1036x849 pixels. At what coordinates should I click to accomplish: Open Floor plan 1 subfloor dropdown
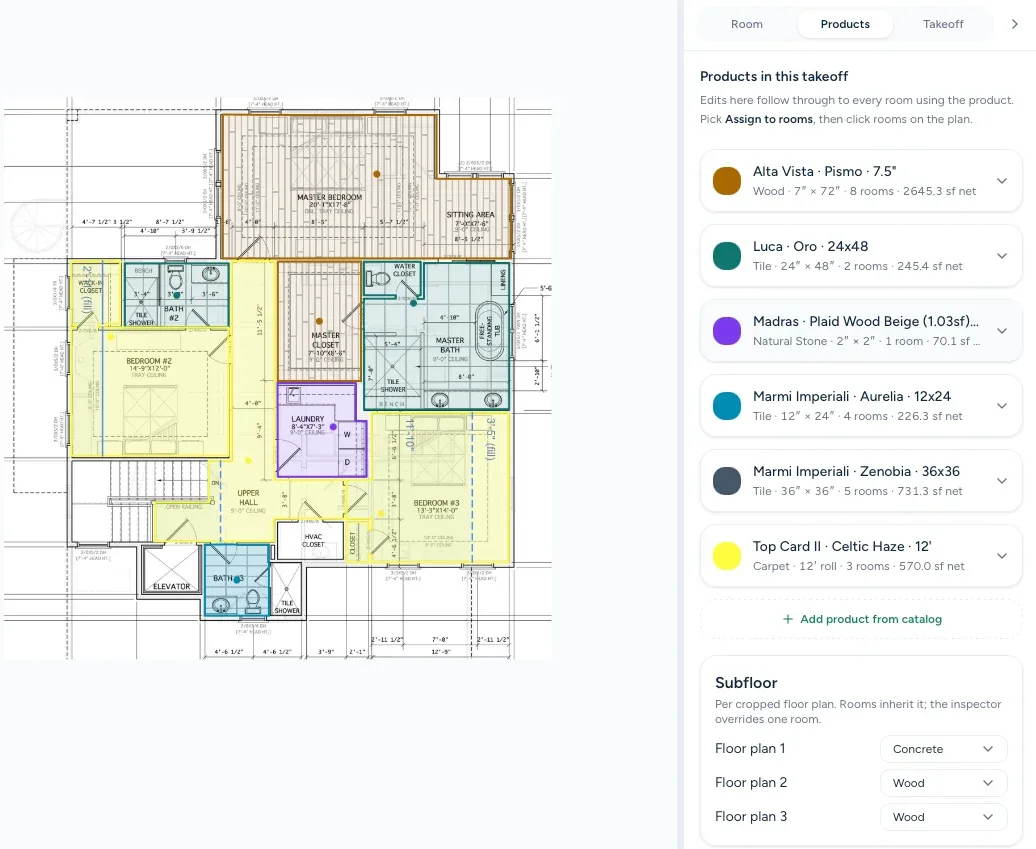943,749
